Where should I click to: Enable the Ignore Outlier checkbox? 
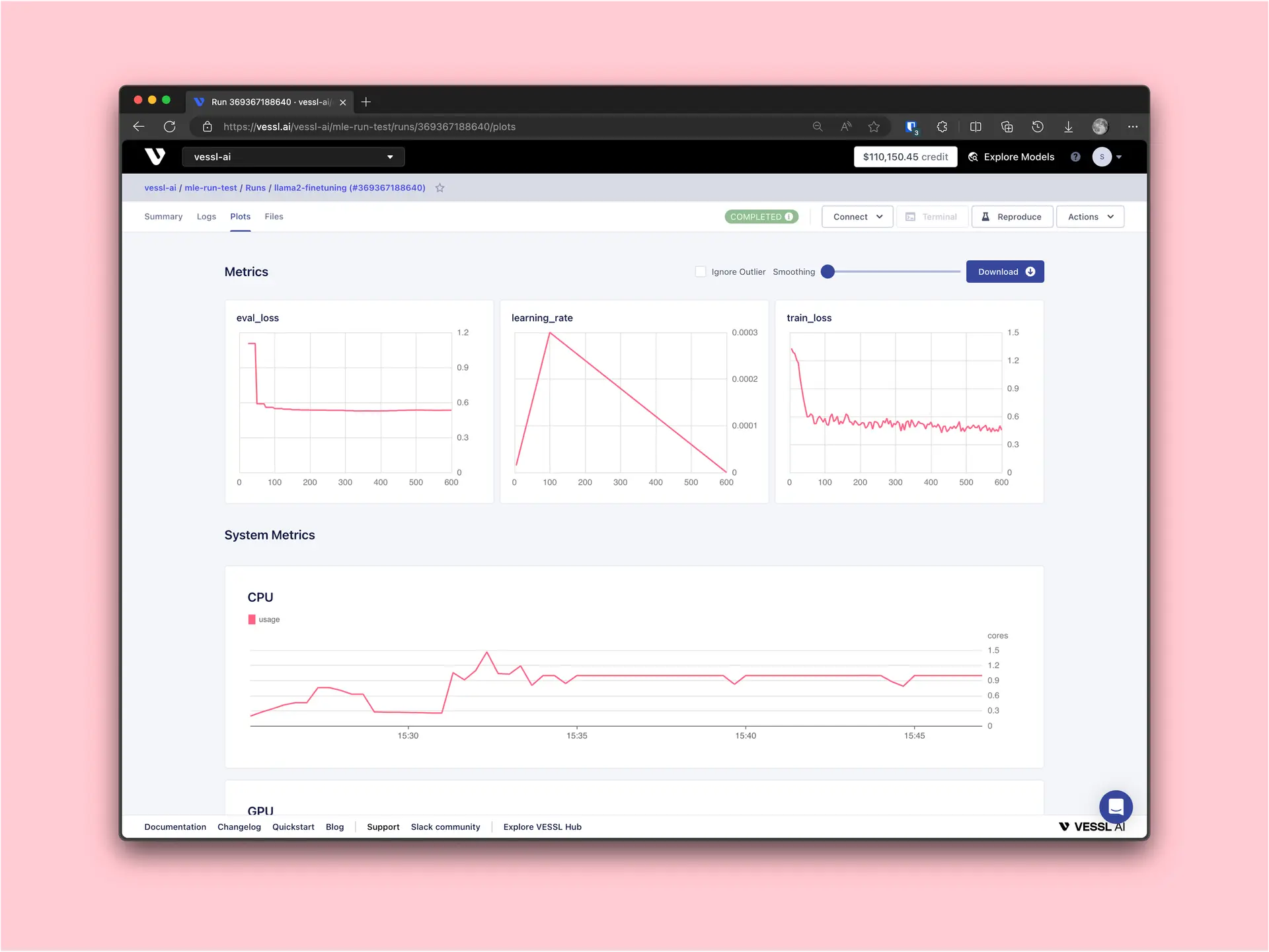[x=701, y=272]
